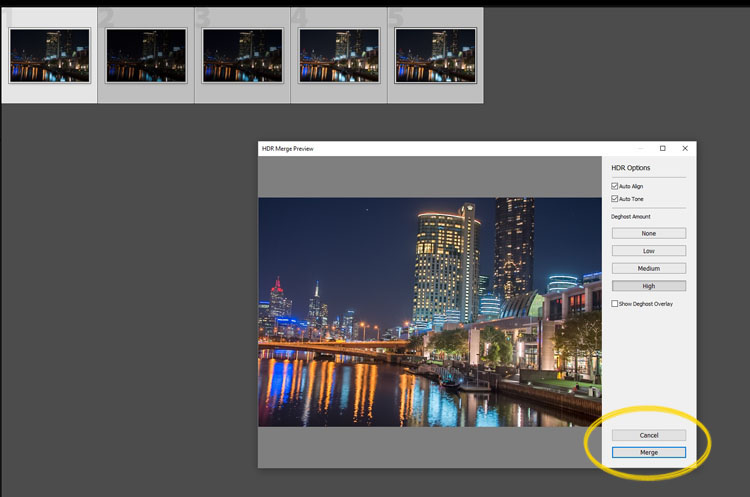Select High deghost amount

pos(648,286)
